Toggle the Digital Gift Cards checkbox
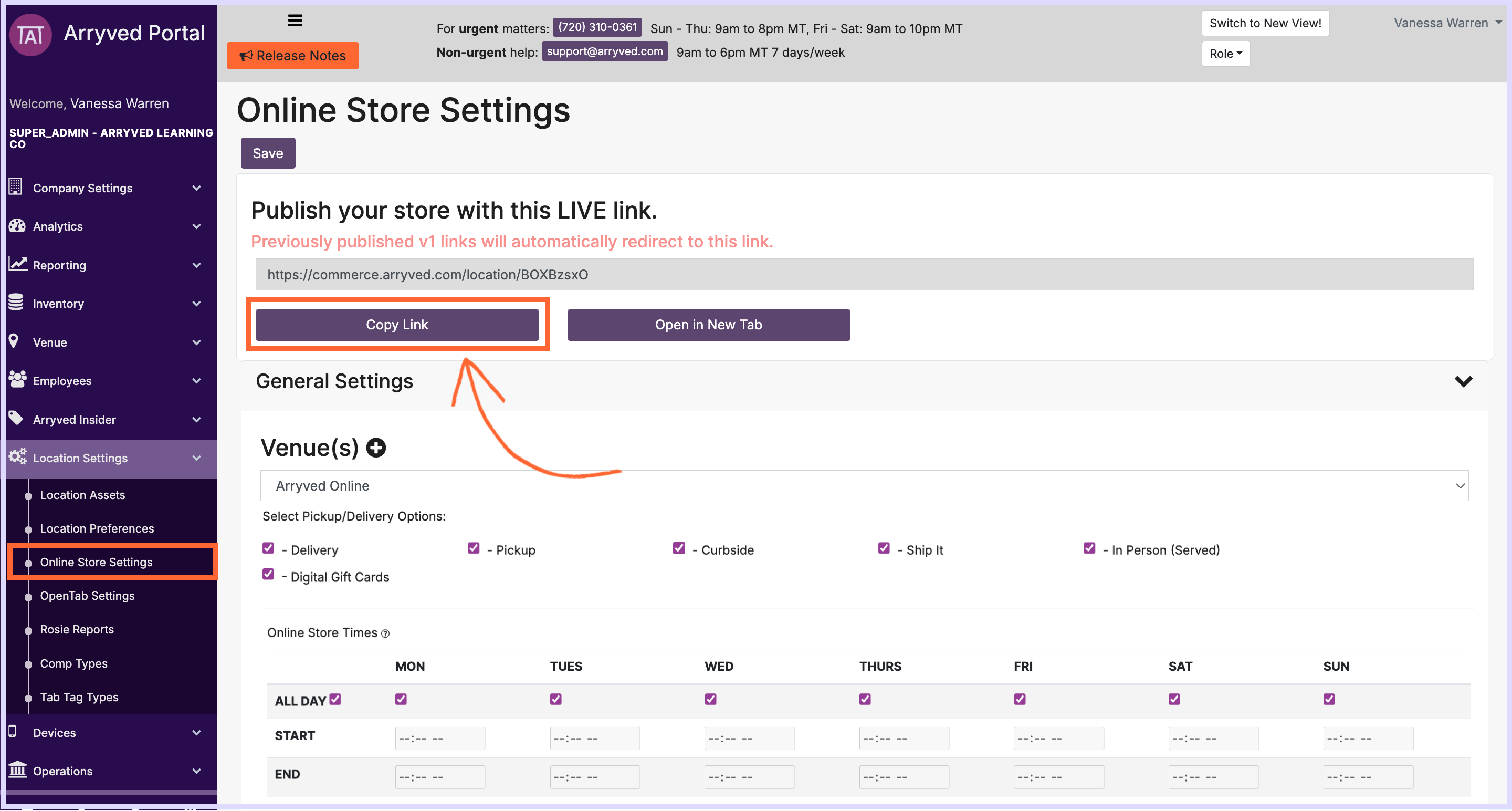 point(268,575)
